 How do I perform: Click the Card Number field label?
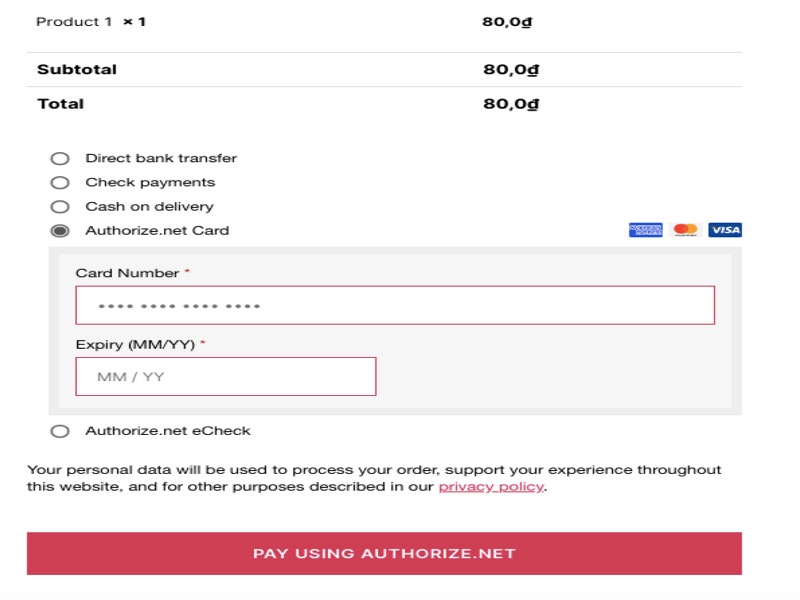pyautogui.click(x=127, y=273)
